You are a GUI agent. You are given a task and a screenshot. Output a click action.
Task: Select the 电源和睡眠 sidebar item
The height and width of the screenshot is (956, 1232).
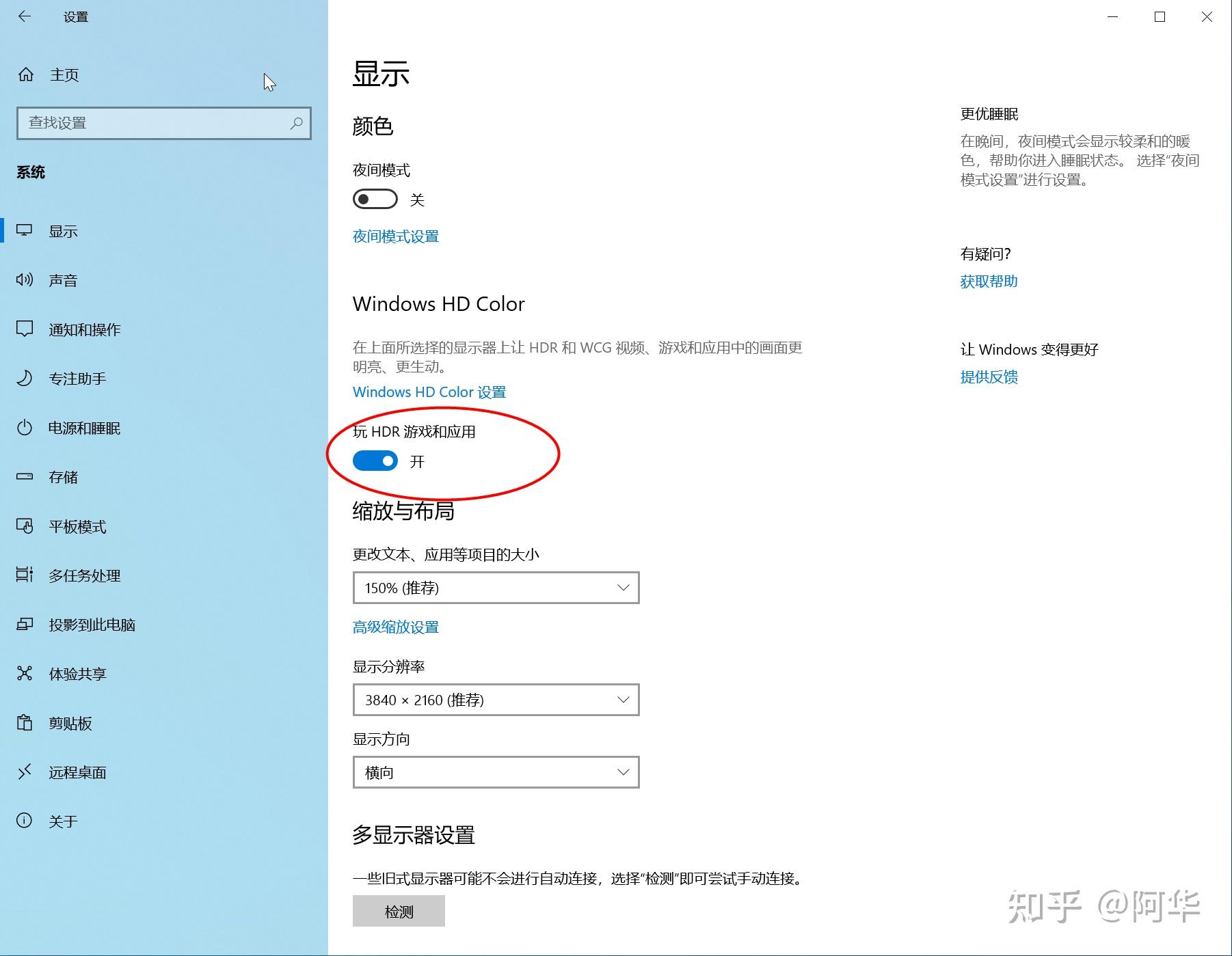[164, 428]
